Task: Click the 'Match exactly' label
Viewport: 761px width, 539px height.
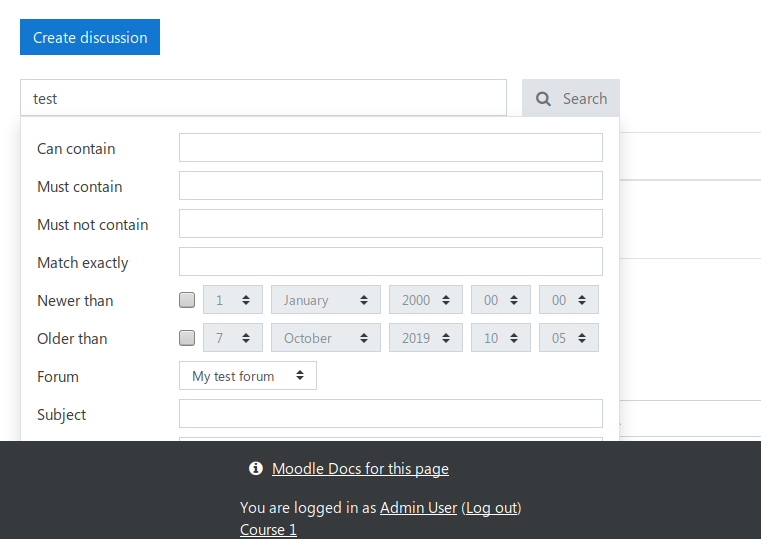Action: tap(83, 262)
